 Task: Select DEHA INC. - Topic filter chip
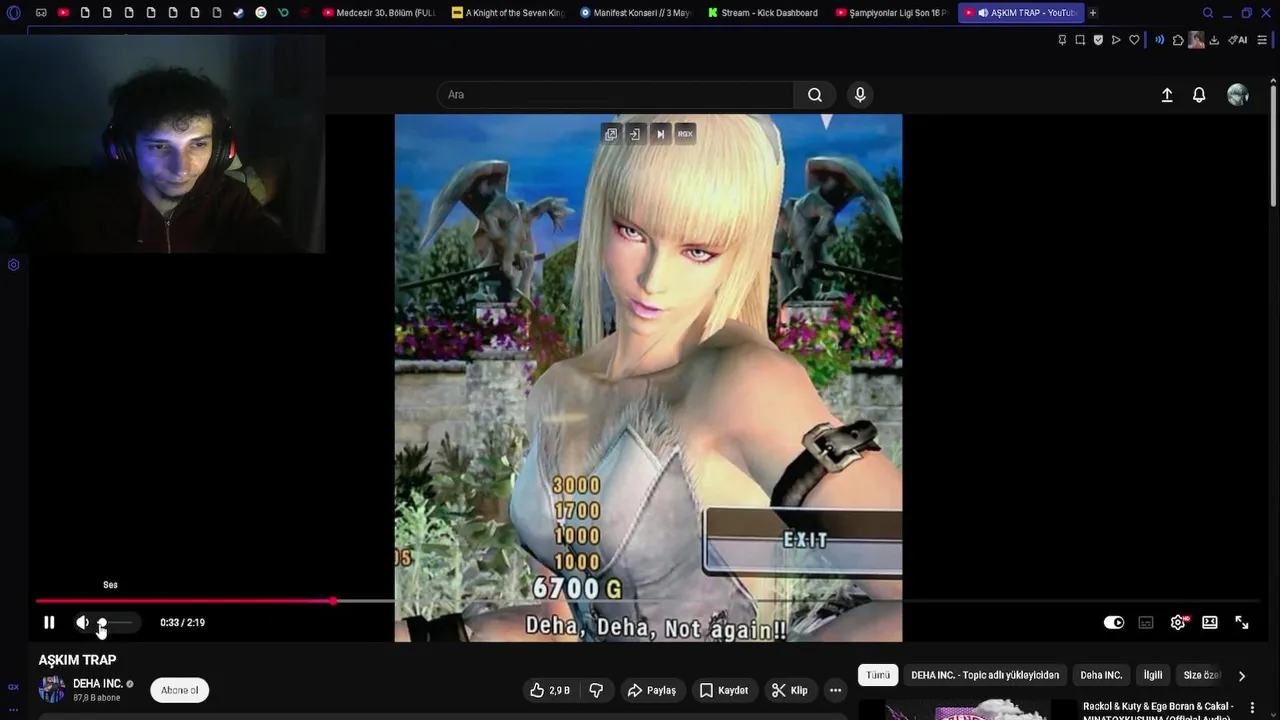tap(985, 675)
